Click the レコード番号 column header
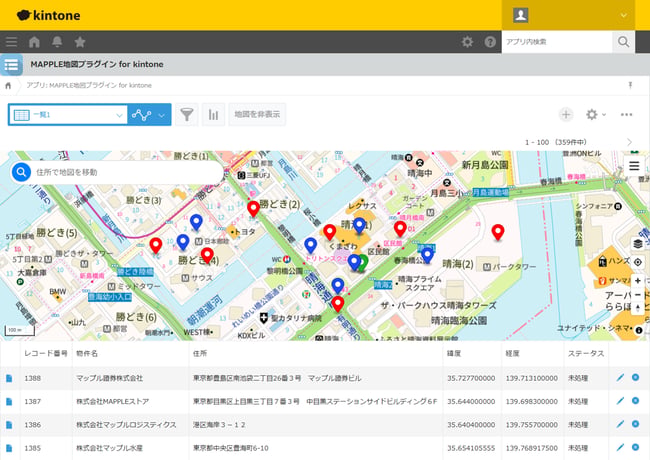 coord(46,353)
